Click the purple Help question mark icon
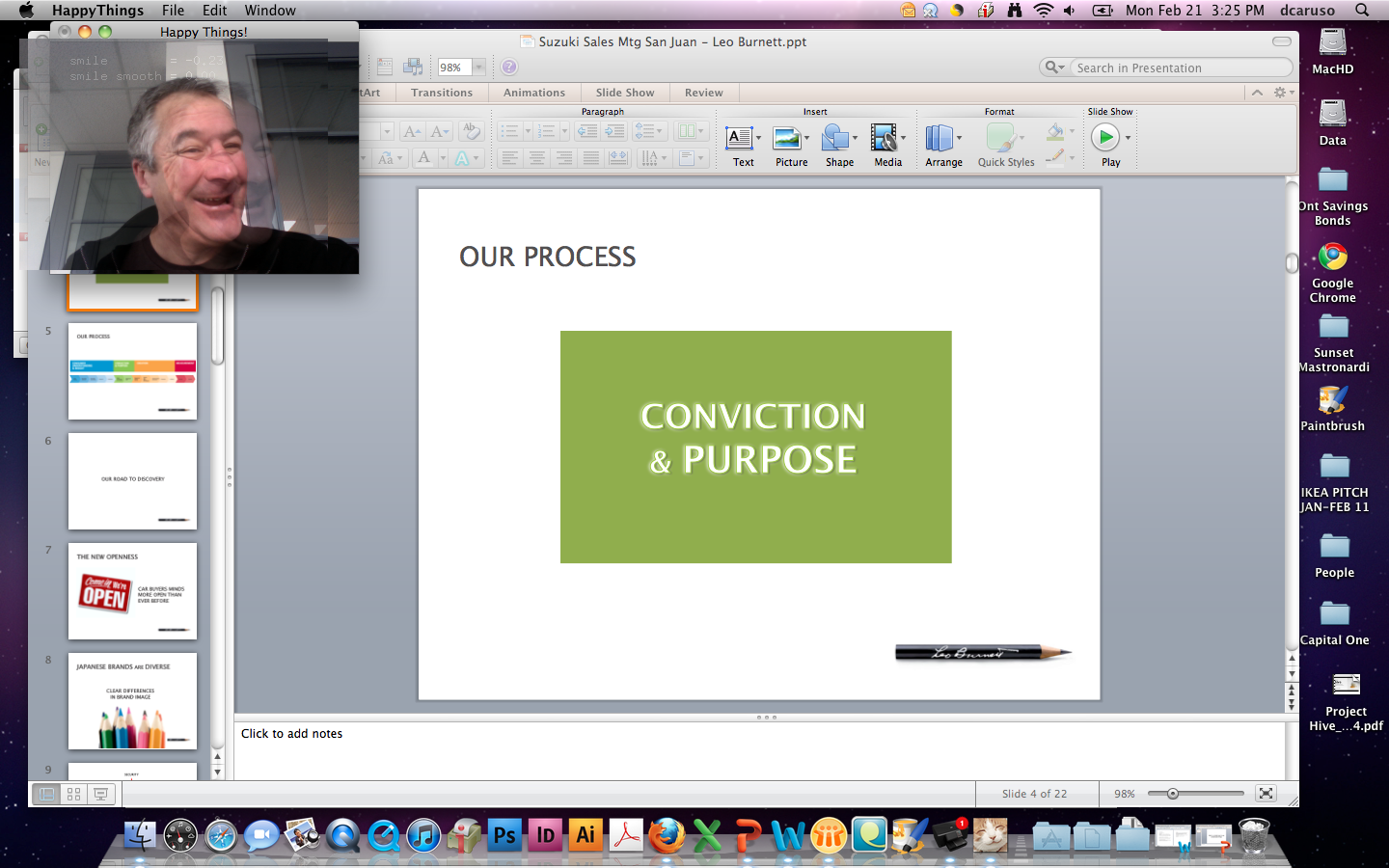 coord(509,67)
